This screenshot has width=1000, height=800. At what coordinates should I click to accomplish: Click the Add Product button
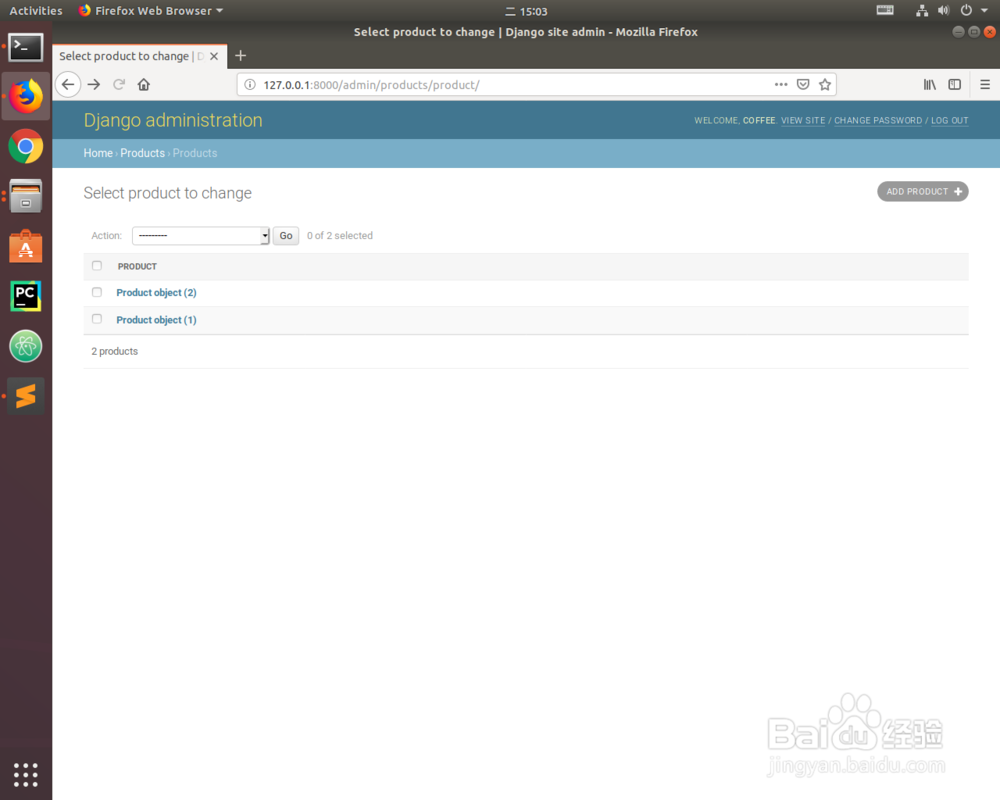tap(923, 191)
